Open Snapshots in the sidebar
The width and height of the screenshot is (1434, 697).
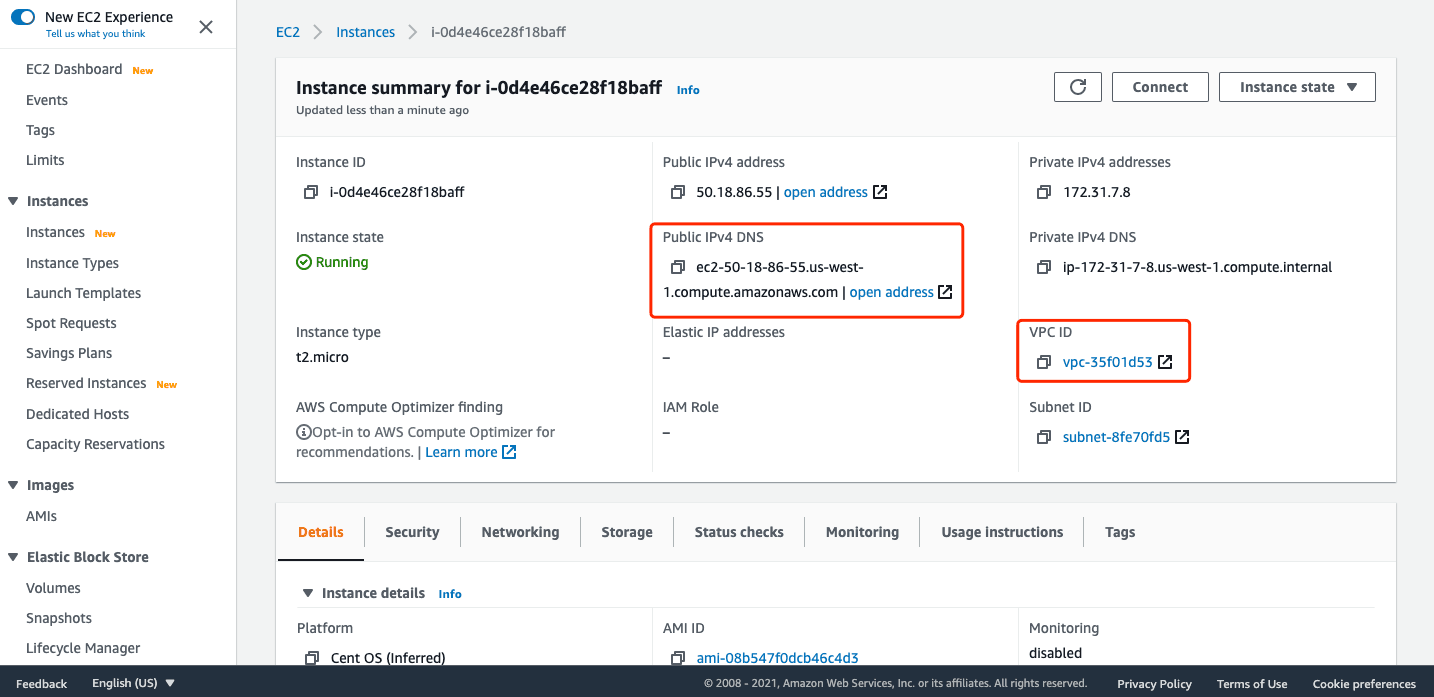pos(59,618)
